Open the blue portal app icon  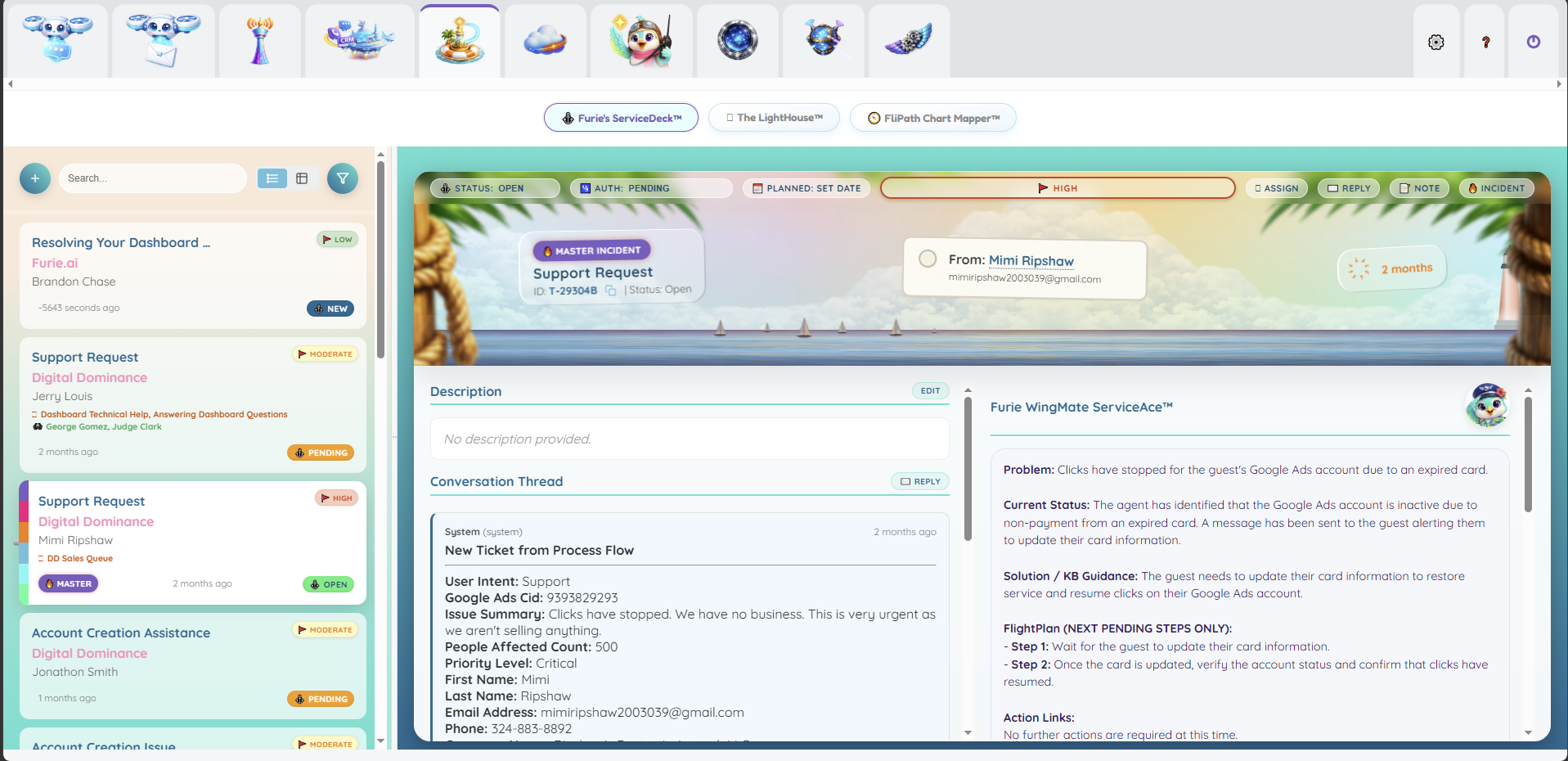737,40
